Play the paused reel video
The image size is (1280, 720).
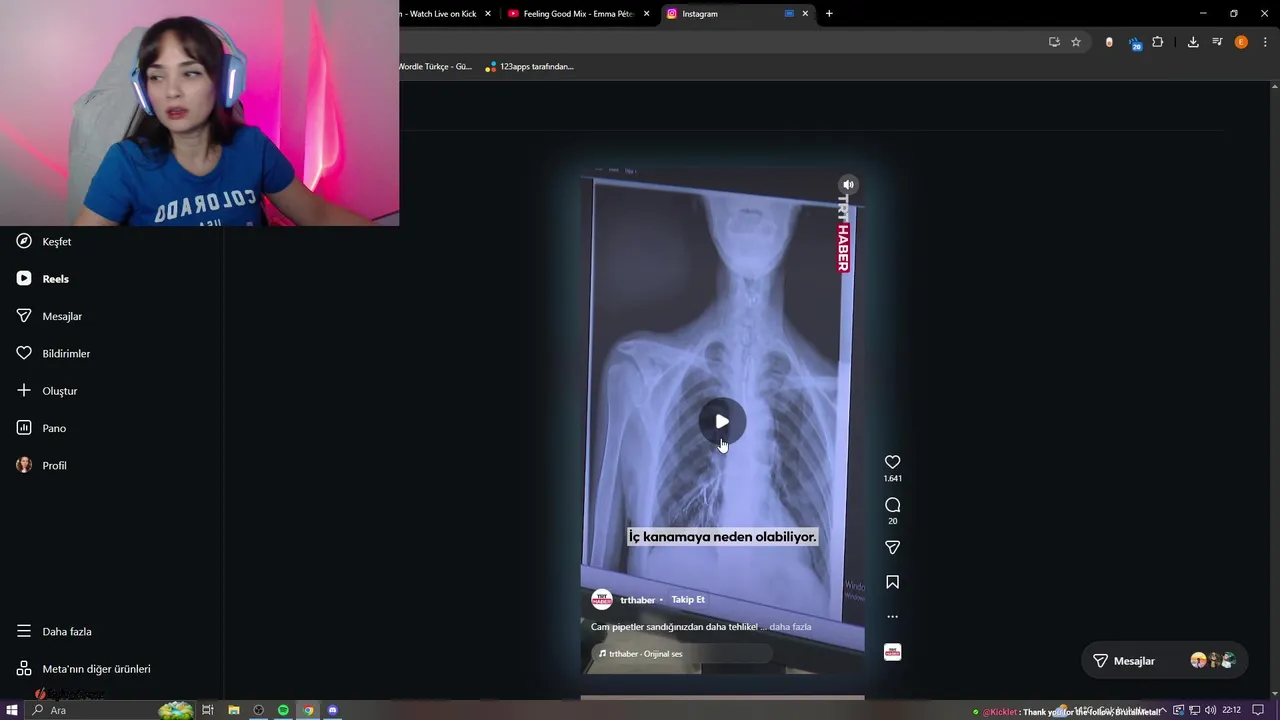(x=722, y=421)
